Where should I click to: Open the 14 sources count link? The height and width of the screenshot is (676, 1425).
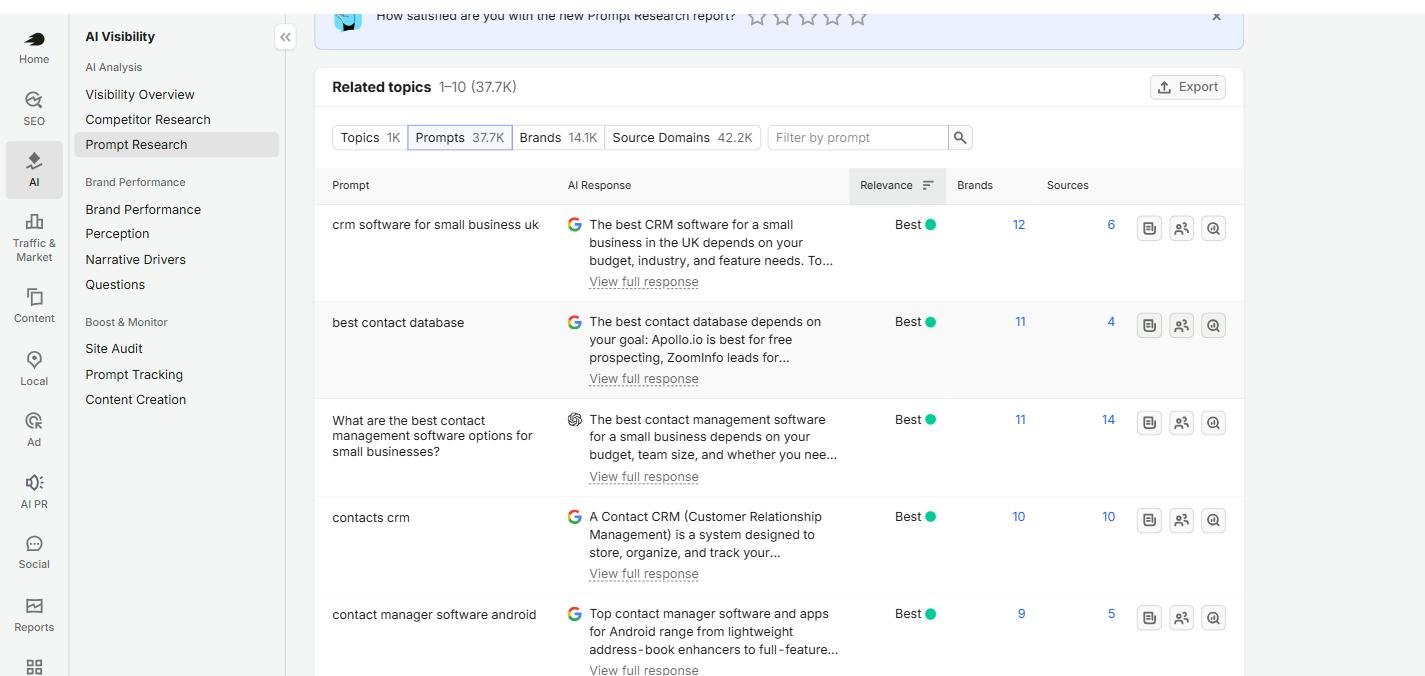click(x=1108, y=420)
